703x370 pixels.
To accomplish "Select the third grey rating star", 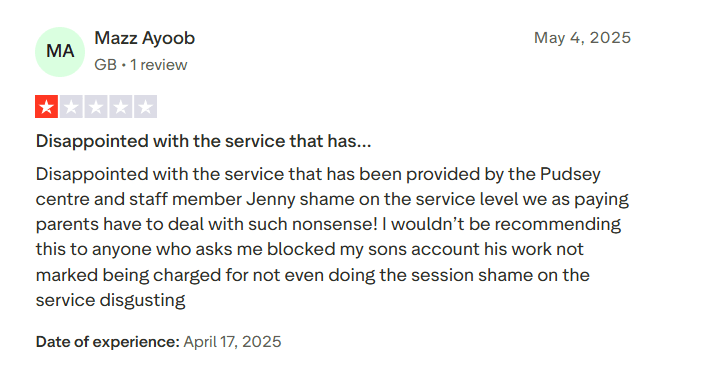I will 96,107.
